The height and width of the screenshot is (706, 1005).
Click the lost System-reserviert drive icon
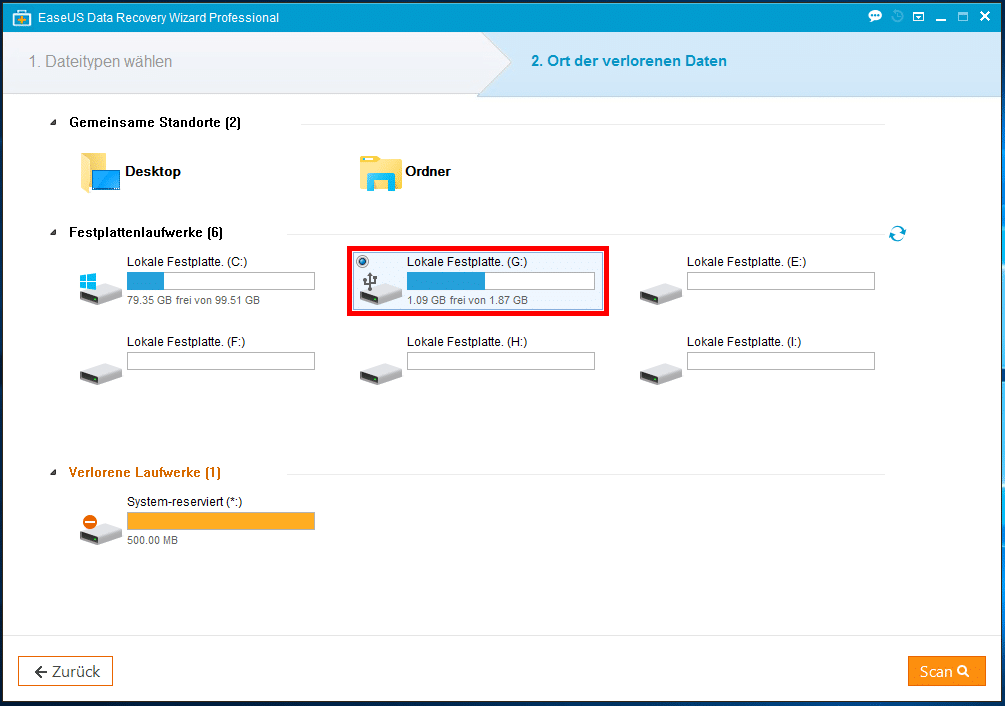100,530
